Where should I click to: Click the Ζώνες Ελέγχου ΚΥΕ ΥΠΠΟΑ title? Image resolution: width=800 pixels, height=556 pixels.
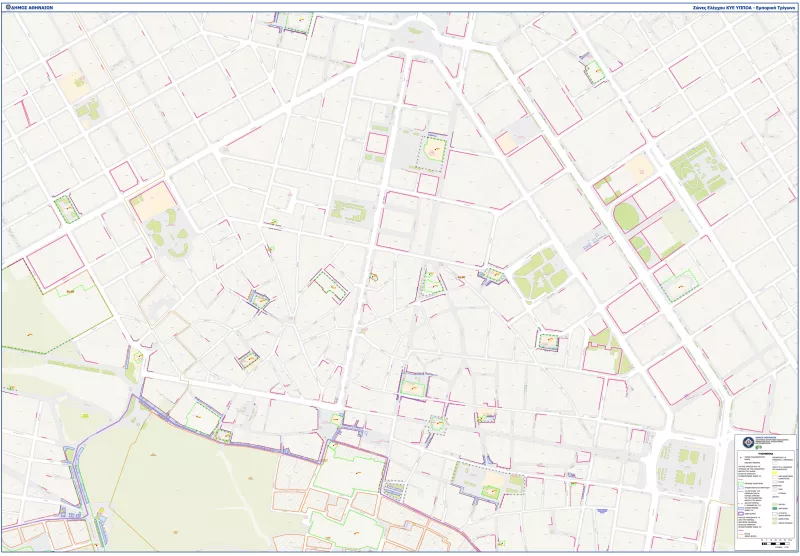[738, 6]
